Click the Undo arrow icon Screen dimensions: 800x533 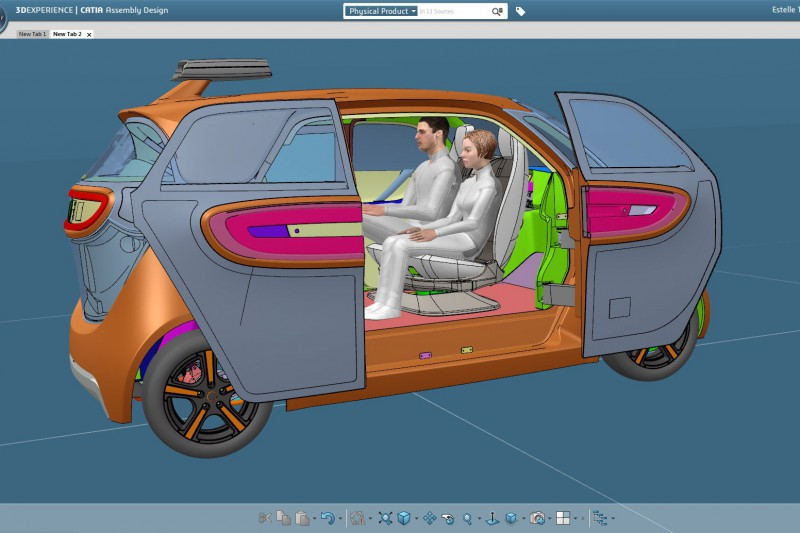click(328, 518)
